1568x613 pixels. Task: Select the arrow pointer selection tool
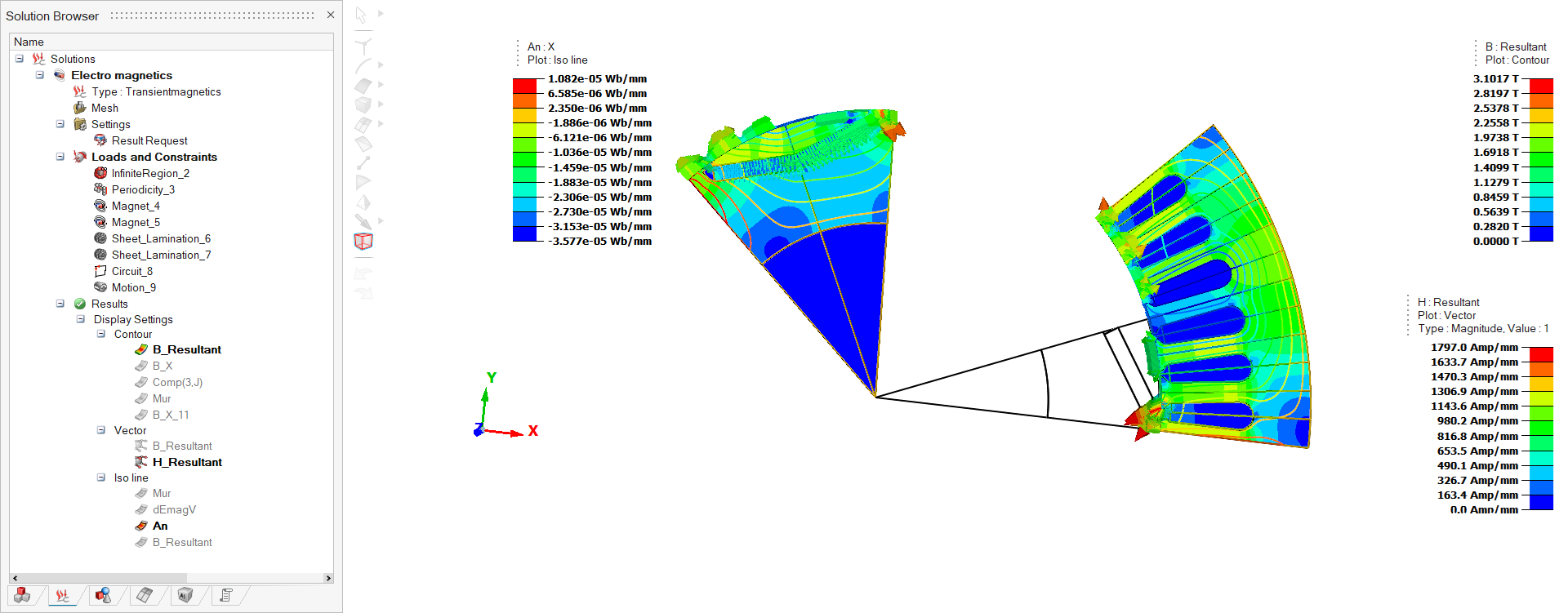[x=361, y=15]
